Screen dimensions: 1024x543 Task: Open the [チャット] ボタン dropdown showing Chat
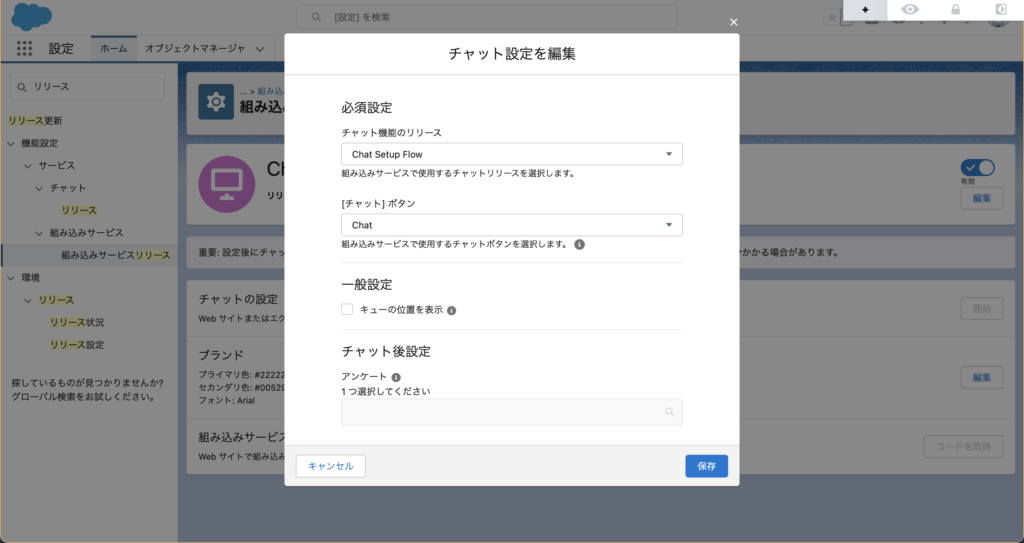pos(511,225)
